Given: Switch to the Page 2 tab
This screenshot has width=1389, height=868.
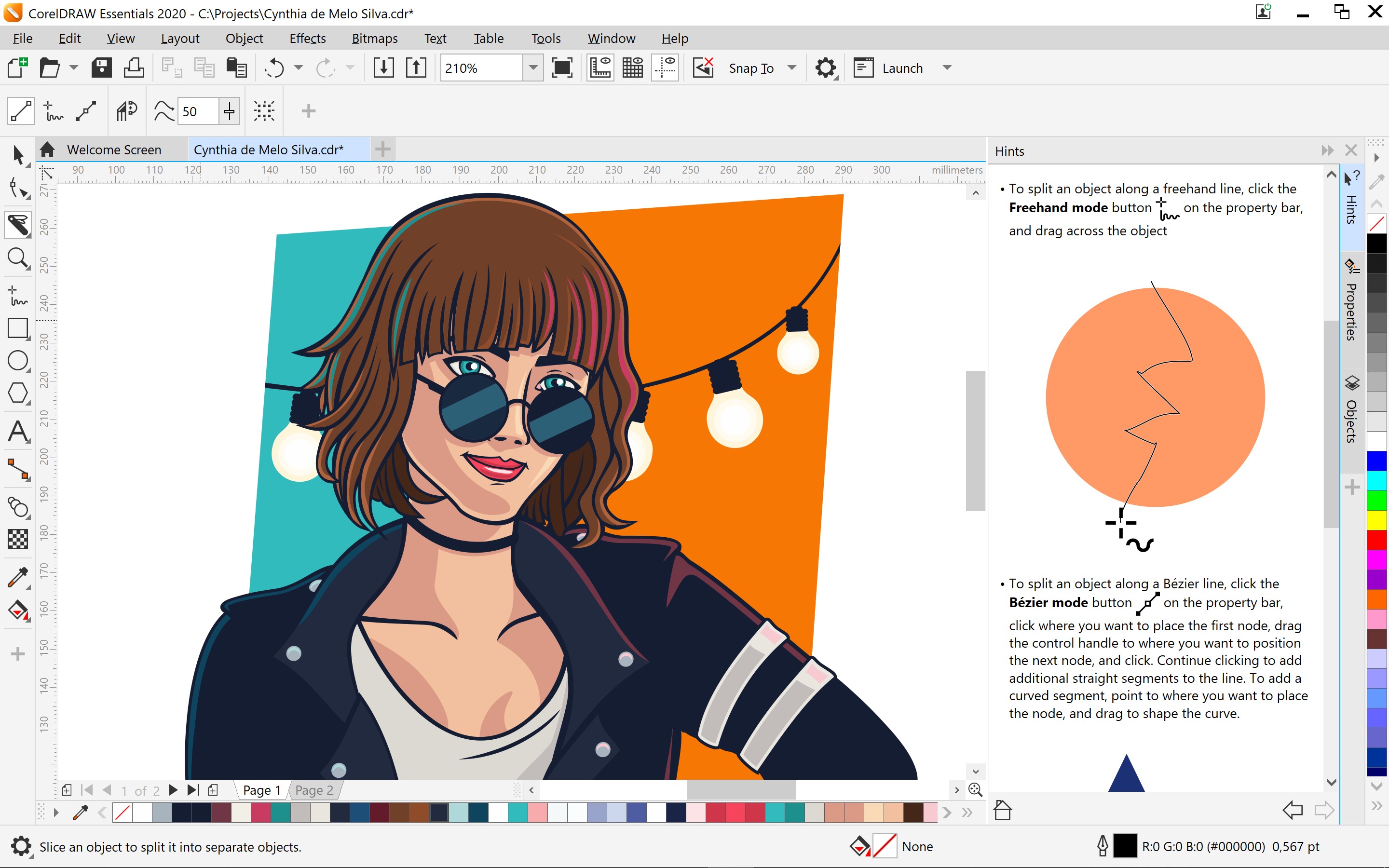Looking at the screenshot, I should click(314, 789).
